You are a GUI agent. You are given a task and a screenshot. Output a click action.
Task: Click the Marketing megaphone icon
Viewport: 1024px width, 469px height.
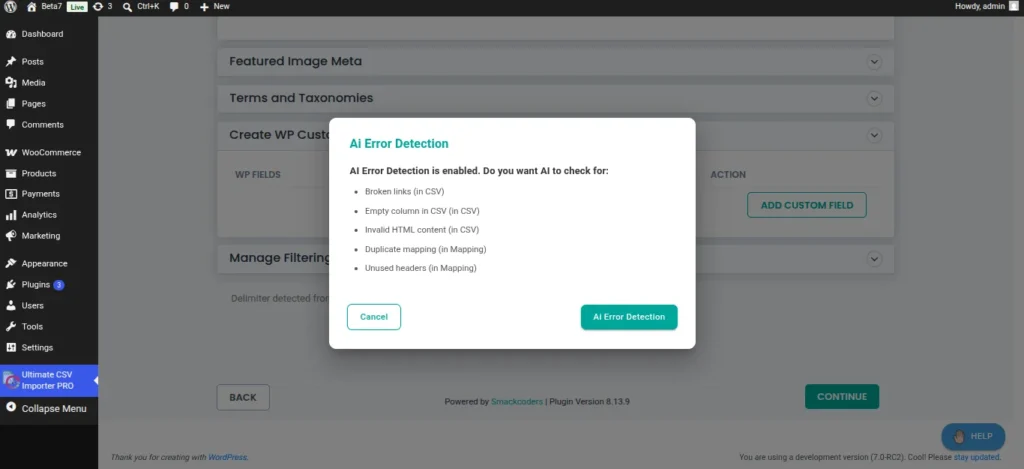click(10, 236)
